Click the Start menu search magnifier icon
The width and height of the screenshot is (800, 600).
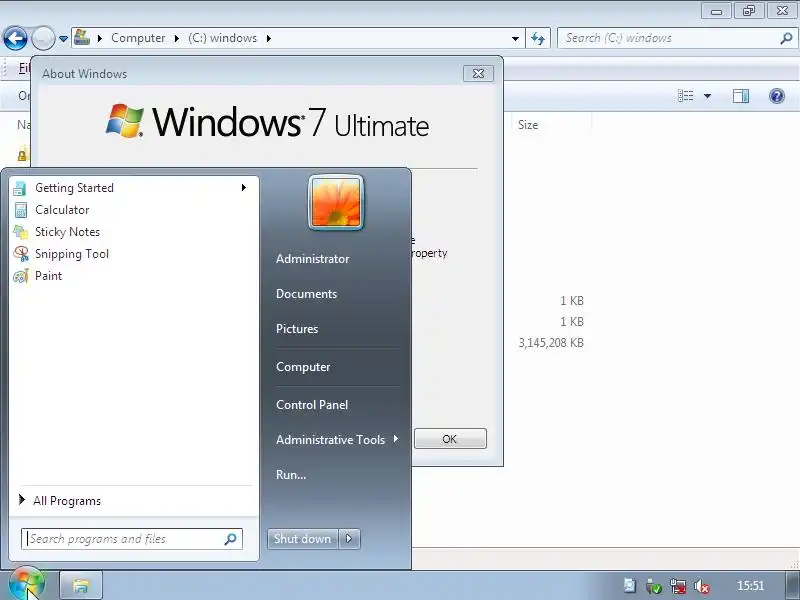(231, 539)
